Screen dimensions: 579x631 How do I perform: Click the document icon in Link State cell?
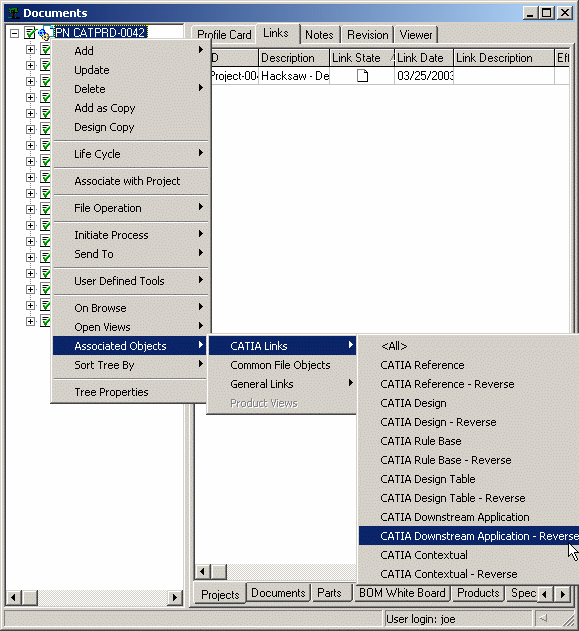coord(362,76)
